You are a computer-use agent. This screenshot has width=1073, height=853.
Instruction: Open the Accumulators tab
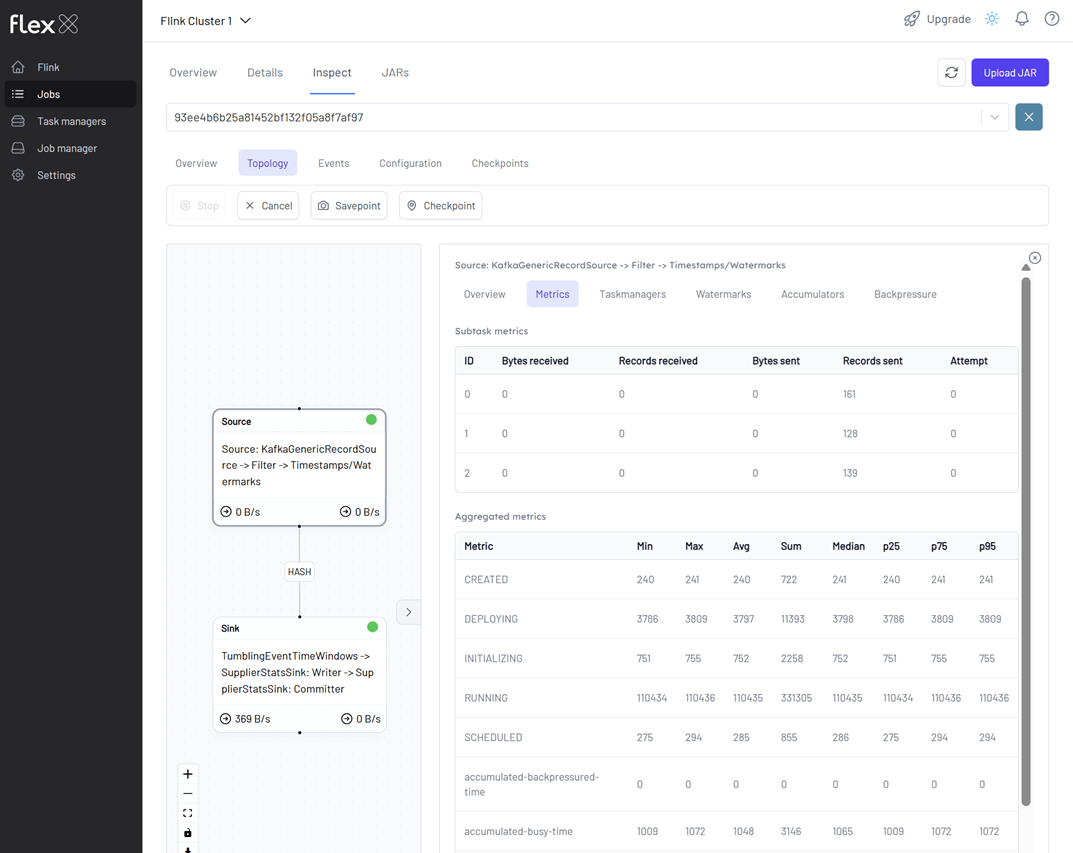(812, 294)
